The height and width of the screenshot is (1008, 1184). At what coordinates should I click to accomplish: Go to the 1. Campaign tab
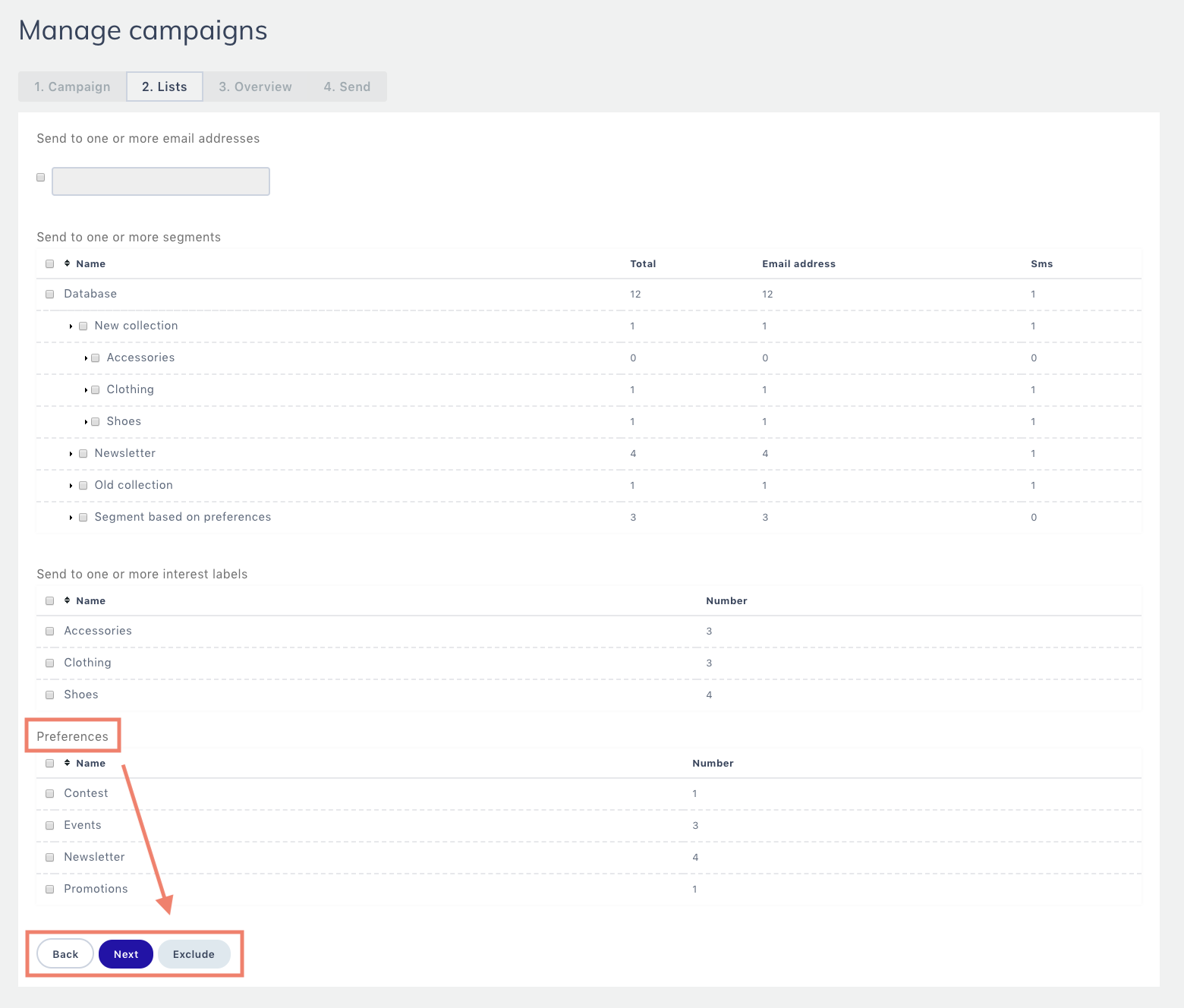tap(72, 87)
